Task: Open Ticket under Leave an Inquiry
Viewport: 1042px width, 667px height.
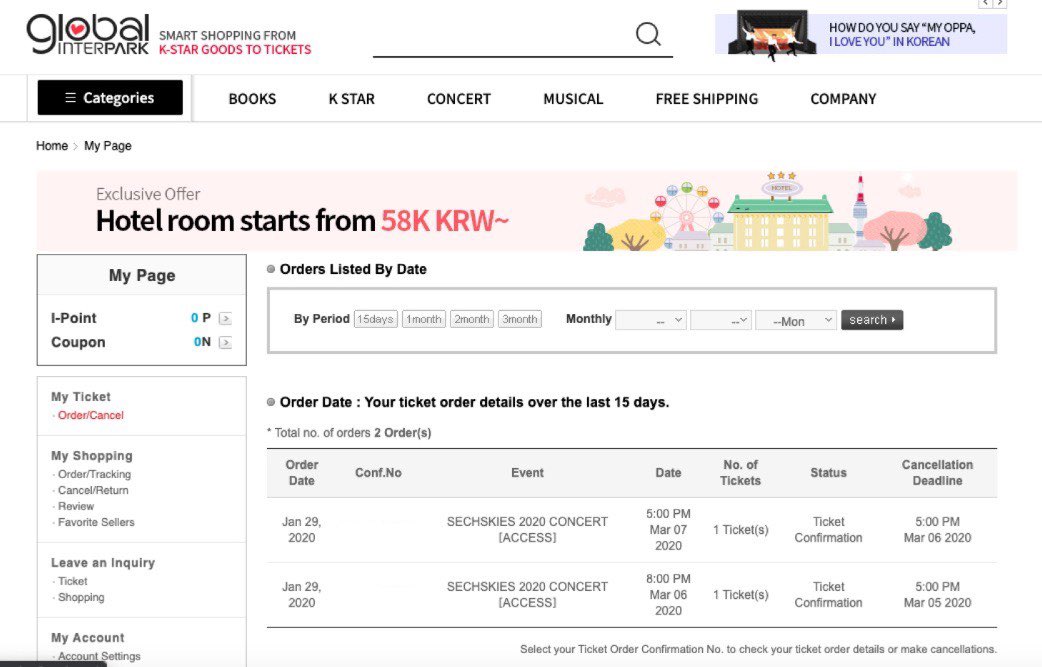Action: pyautogui.click(x=72, y=581)
